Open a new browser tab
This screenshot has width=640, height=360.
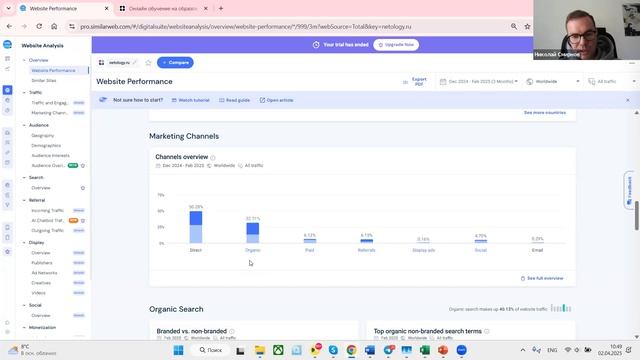pyautogui.click(x=221, y=8)
